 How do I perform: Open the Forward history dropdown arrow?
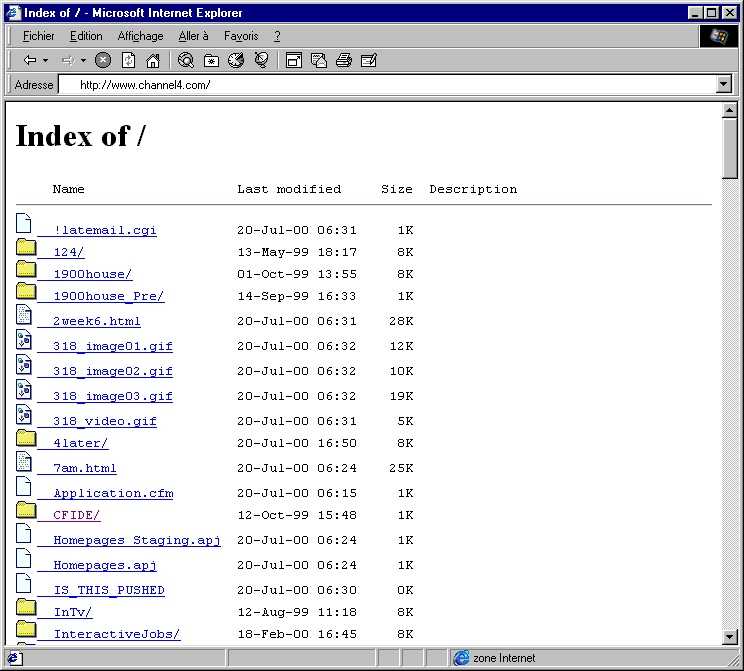83,60
